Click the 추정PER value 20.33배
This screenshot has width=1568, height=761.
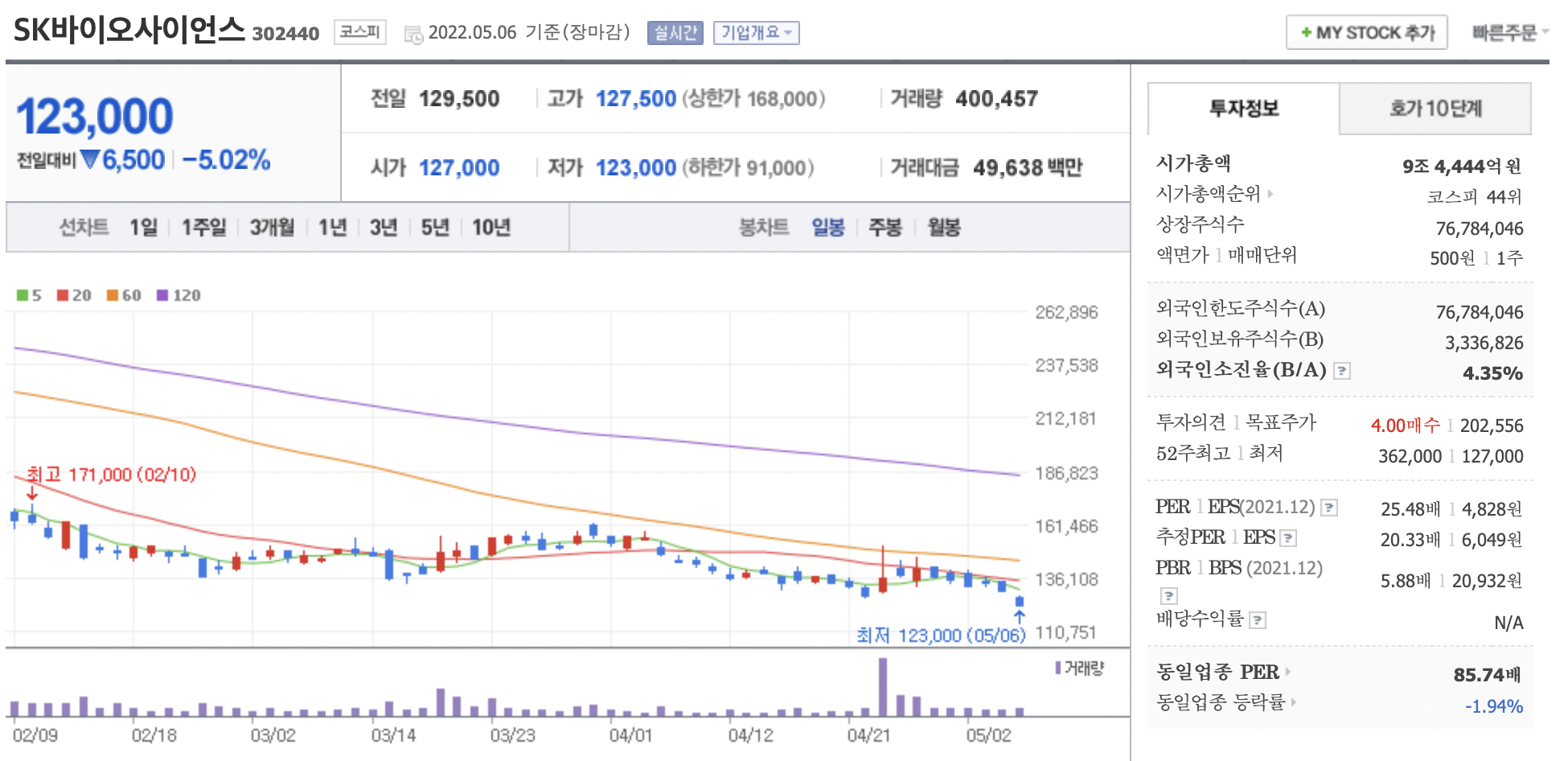(x=1410, y=540)
